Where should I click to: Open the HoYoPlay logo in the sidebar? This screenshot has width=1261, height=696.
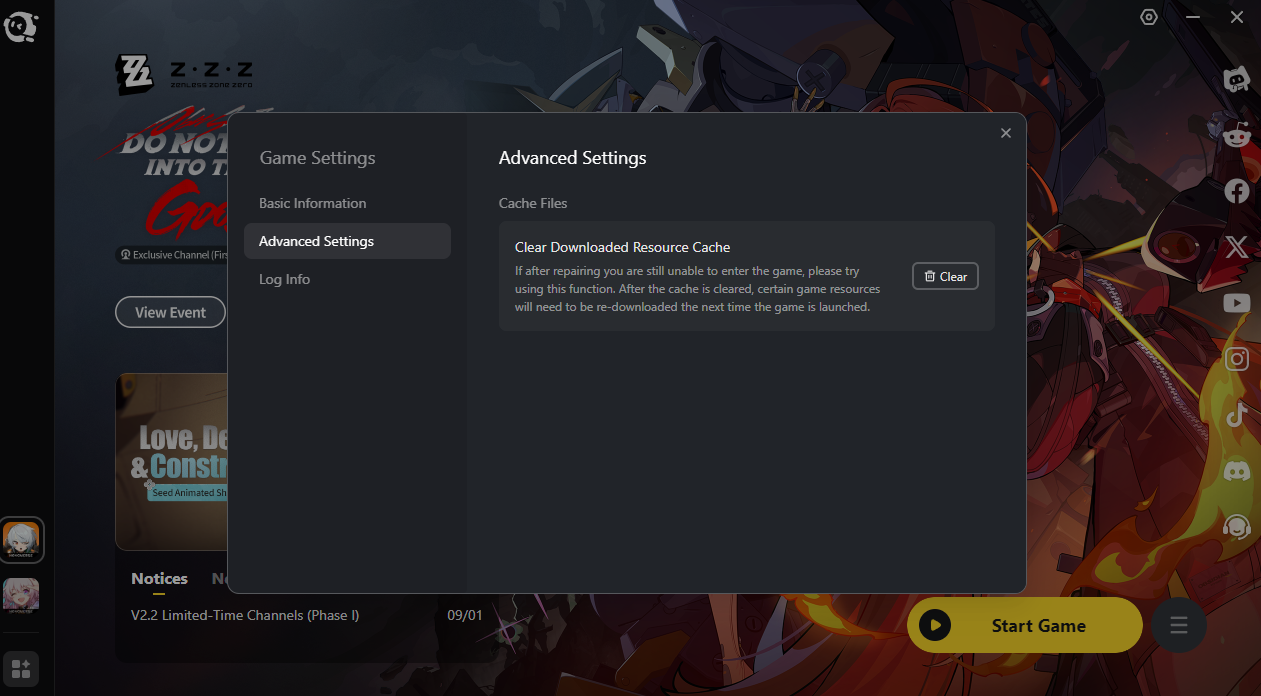coord(21,27)
